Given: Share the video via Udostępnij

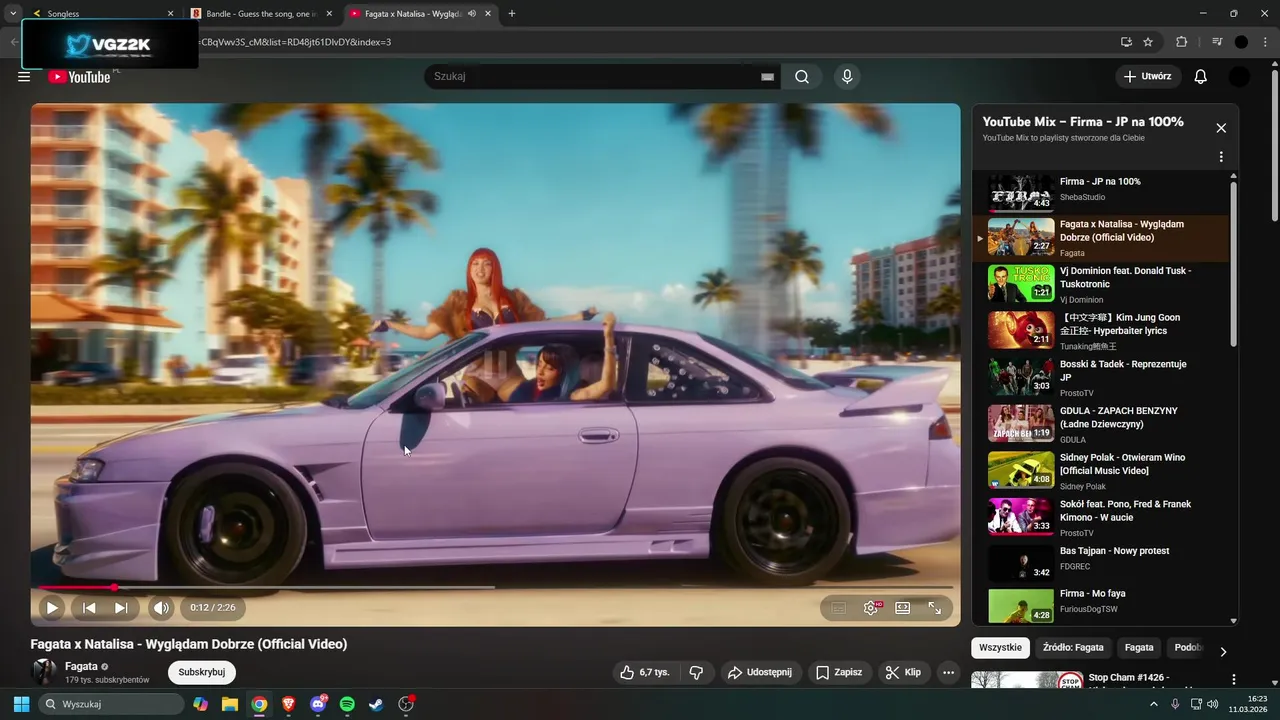Looking at the screenshot, I should point(759,673).
